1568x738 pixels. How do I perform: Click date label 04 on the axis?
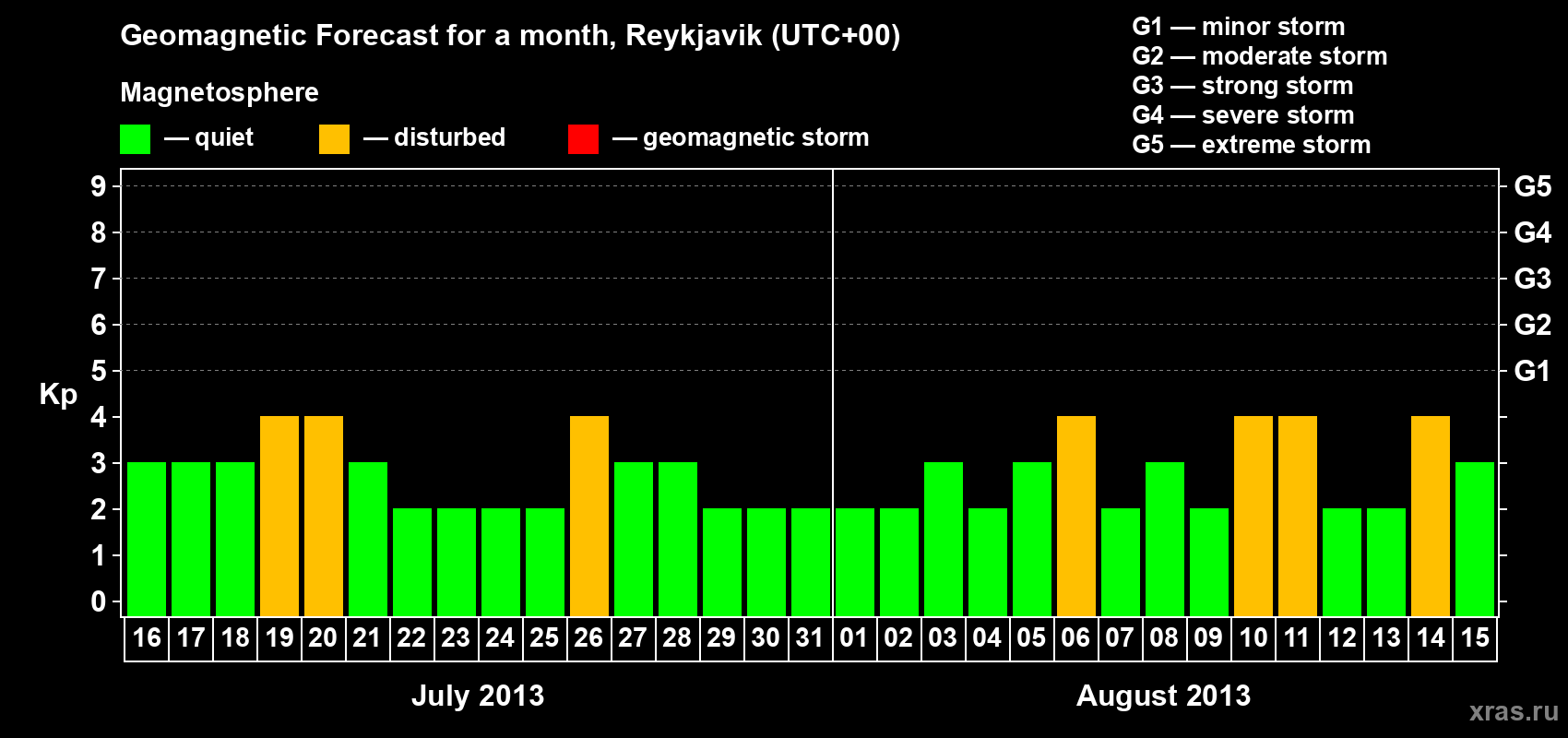[988, 637]
